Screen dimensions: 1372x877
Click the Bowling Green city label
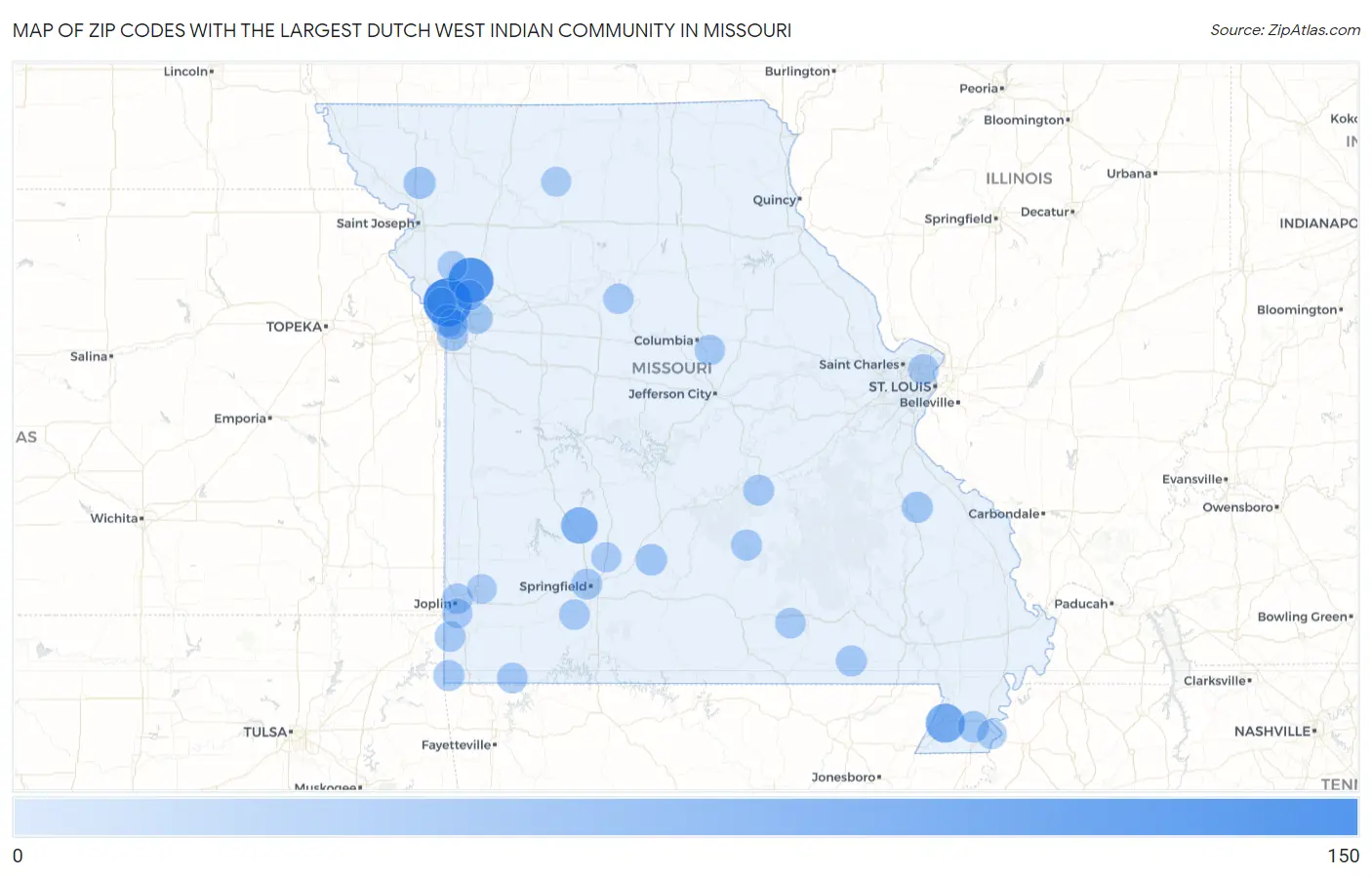coord(1303,617)
